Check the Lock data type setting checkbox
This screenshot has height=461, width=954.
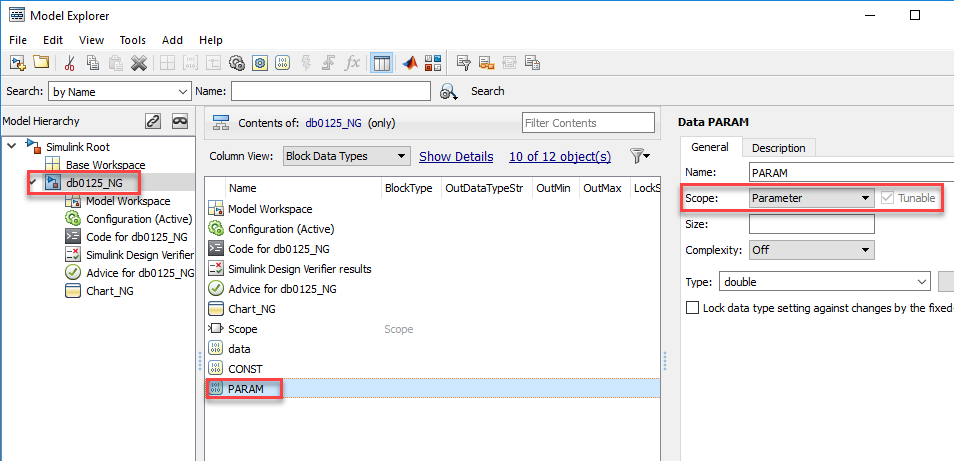pyautogui.click(x=692, y=308)
